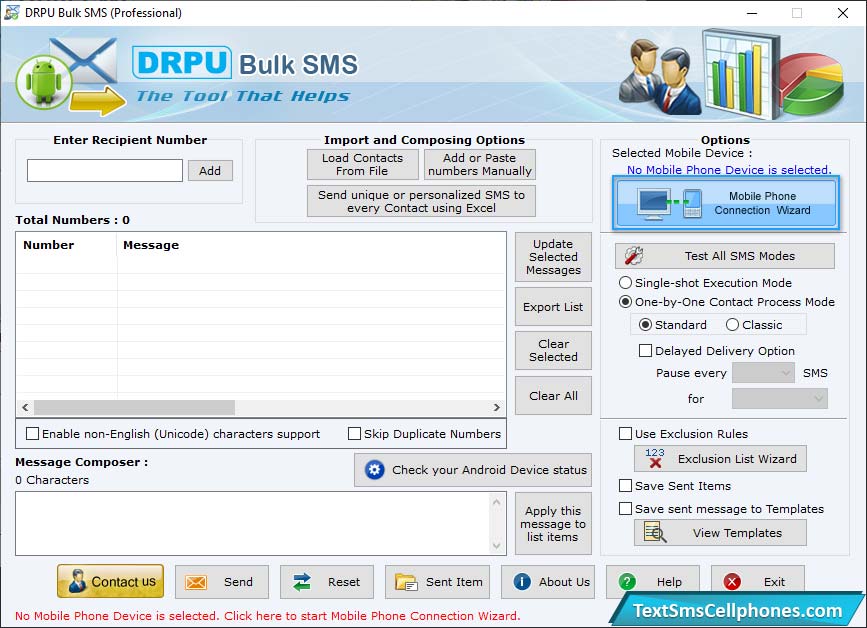Select One-by-One Contact Process Mode
The image size is (867, 628).
[x=625, y=302]
